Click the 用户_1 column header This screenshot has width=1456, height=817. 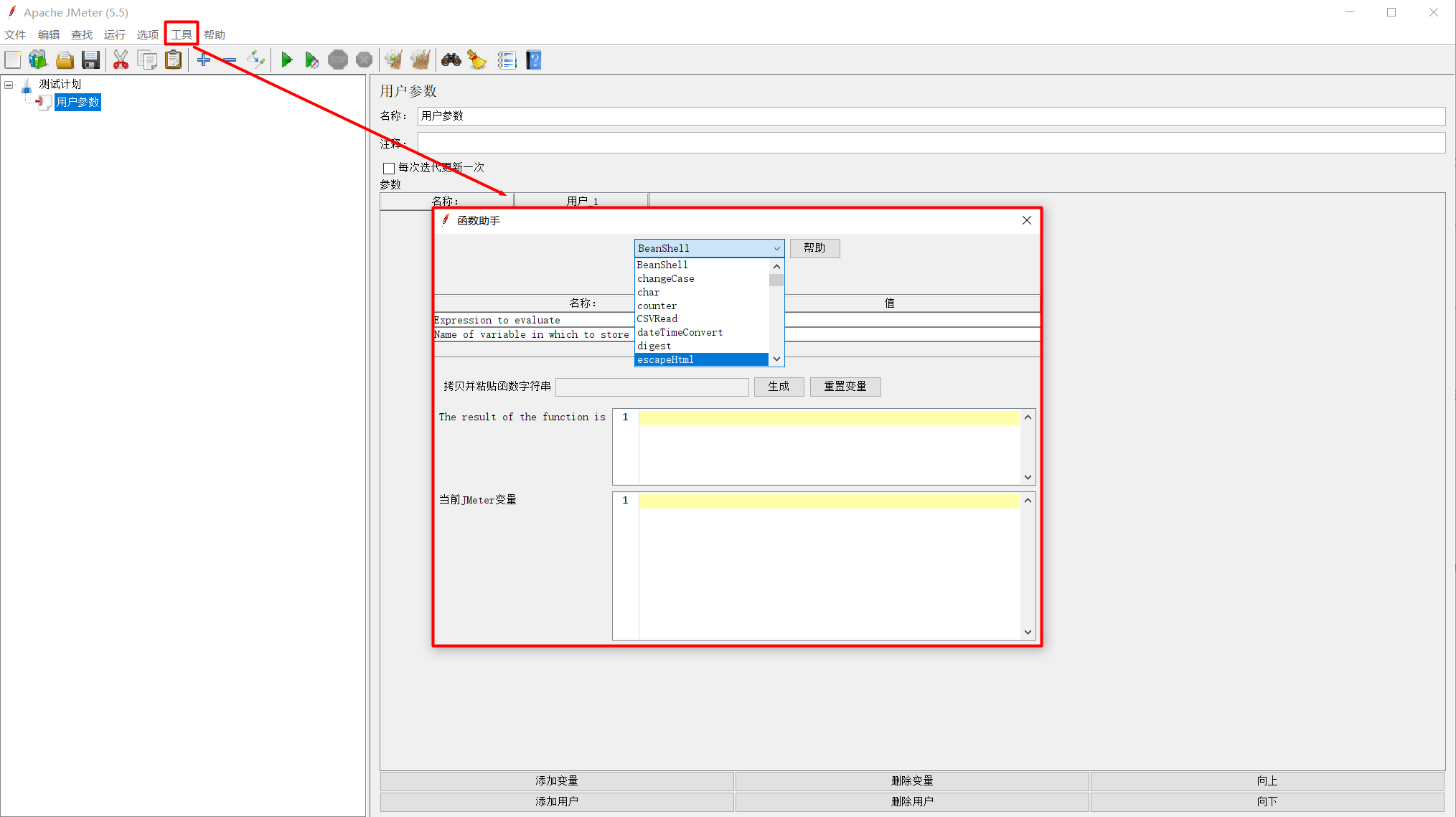(581, 201)
